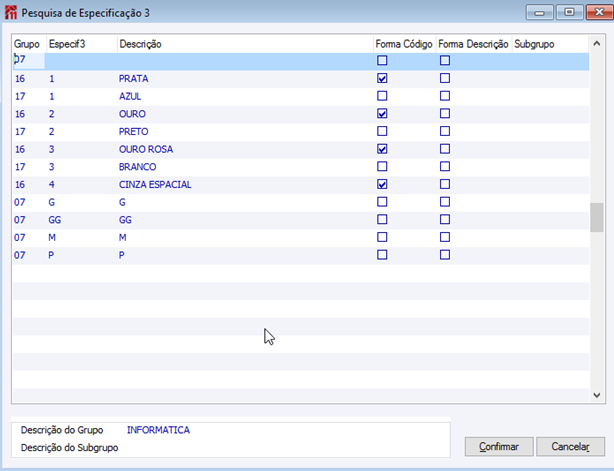Click the Descrição do Grupo label

point(62,430)
